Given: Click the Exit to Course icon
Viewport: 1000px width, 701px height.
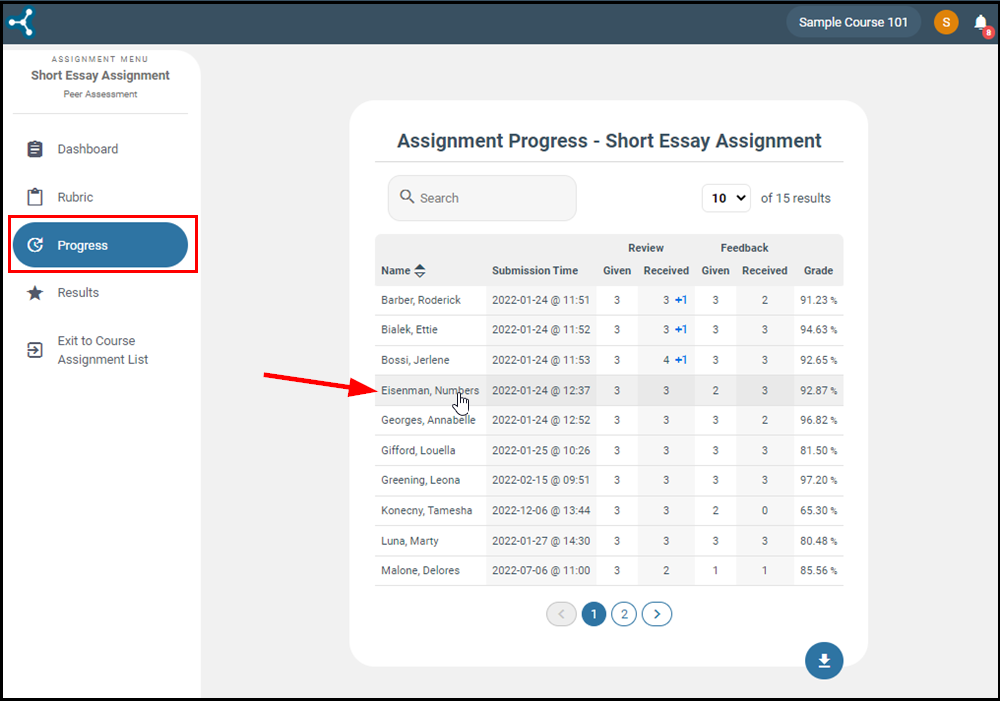Looking at the screenshot, I should 35,350.
